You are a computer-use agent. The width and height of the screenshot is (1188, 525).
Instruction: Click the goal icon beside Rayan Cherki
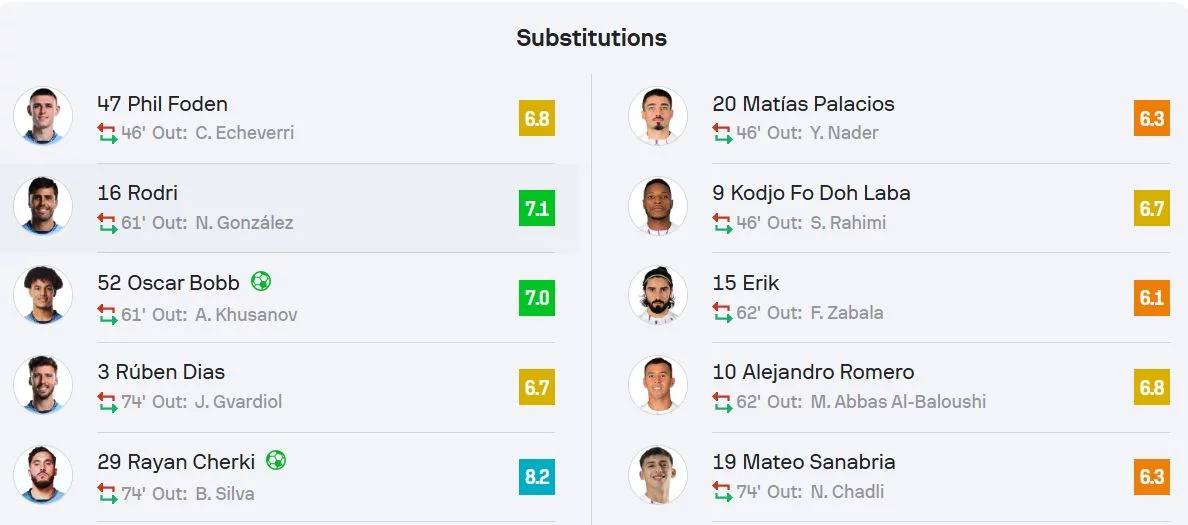pyautogui.click(x=276, y=461)
